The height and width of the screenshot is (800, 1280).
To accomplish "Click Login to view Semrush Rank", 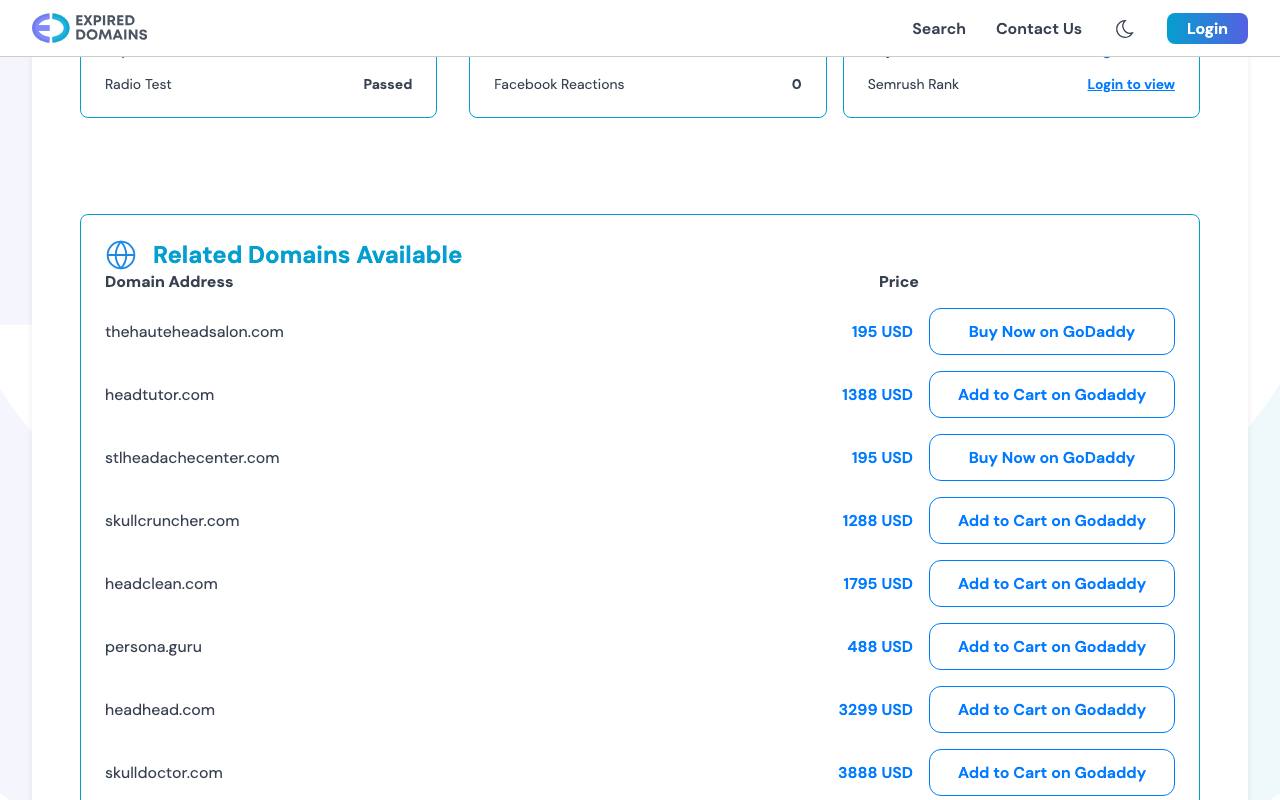I will (1131, 84).
